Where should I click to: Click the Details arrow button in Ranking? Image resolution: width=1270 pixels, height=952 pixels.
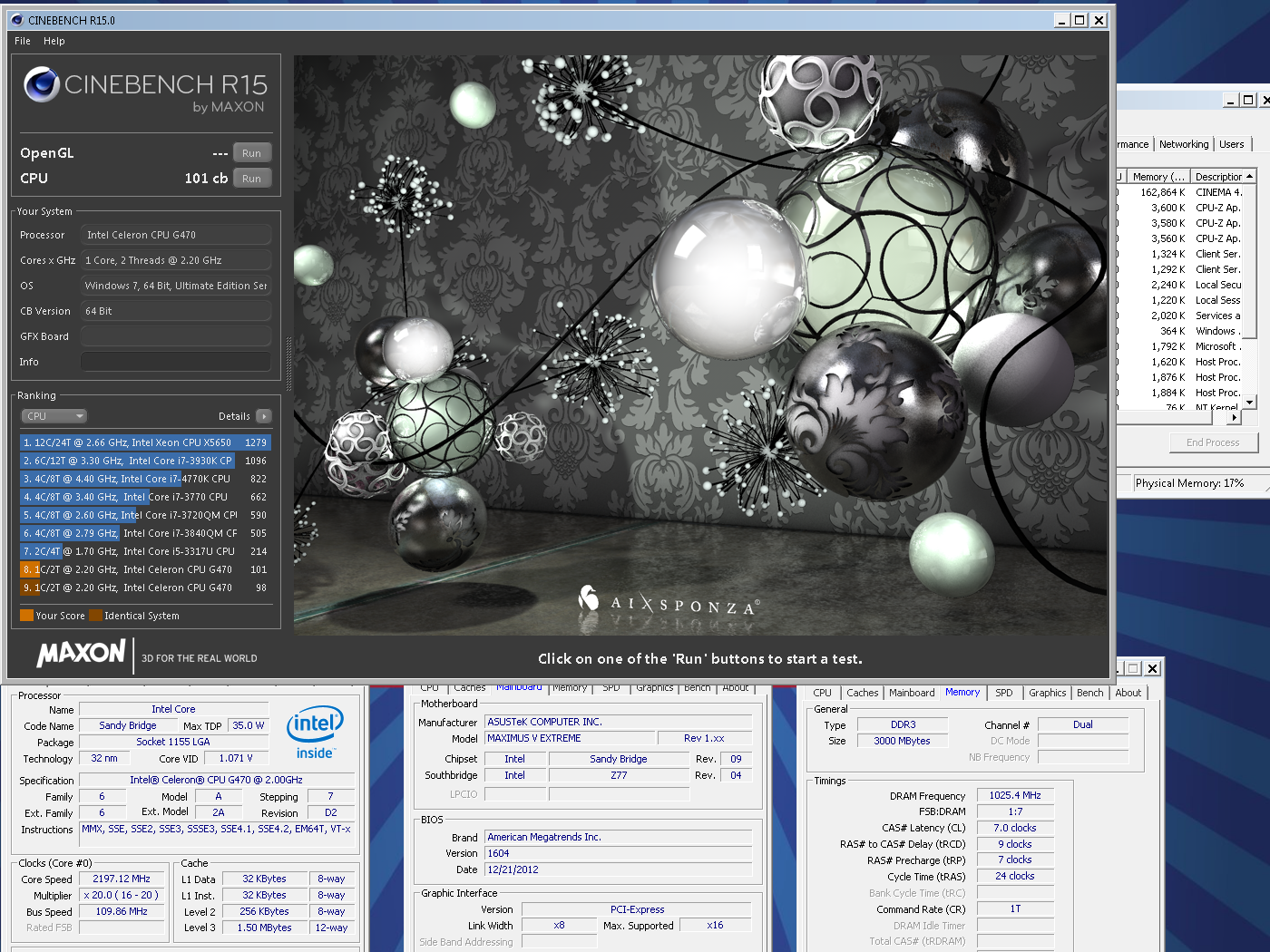pyautogui.click(x=264, y=416)
